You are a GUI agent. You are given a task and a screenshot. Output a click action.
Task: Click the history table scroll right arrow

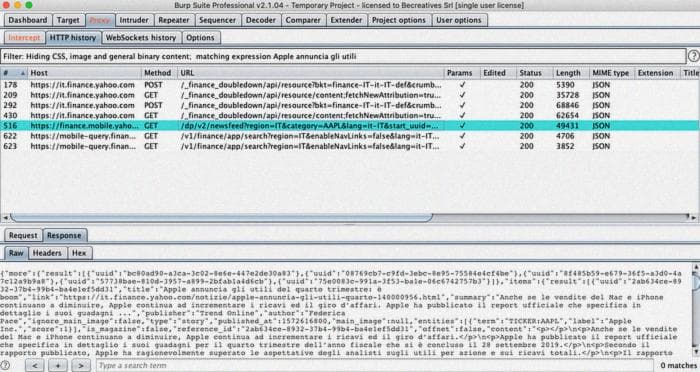(693, 217)
